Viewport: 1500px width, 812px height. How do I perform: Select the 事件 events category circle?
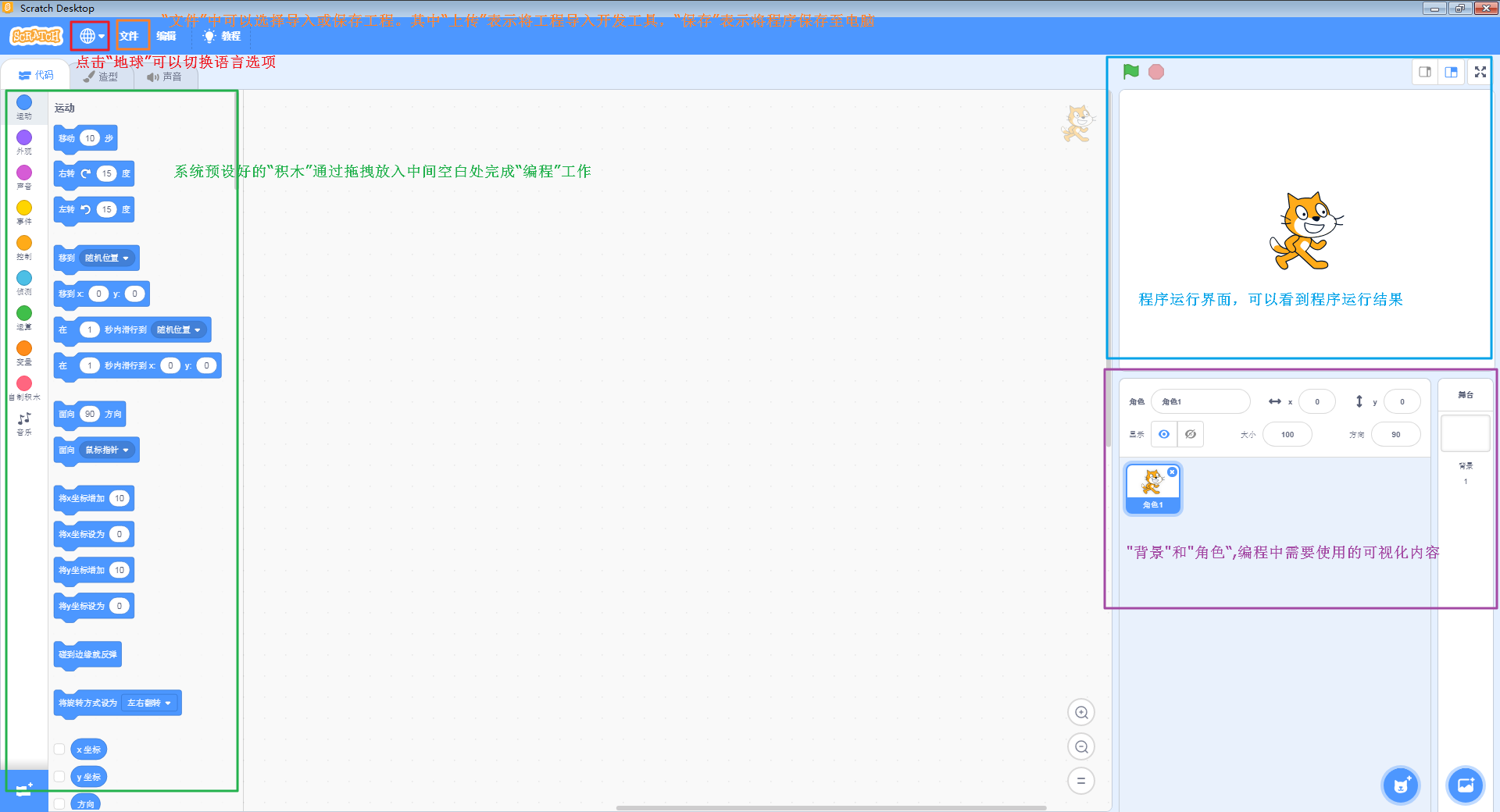[x=24, y=208]
